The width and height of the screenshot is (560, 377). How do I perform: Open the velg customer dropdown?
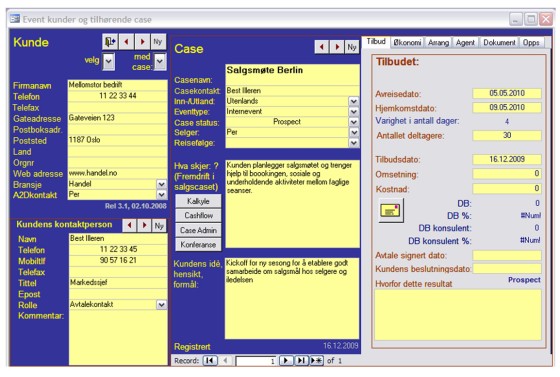point(109,61)
